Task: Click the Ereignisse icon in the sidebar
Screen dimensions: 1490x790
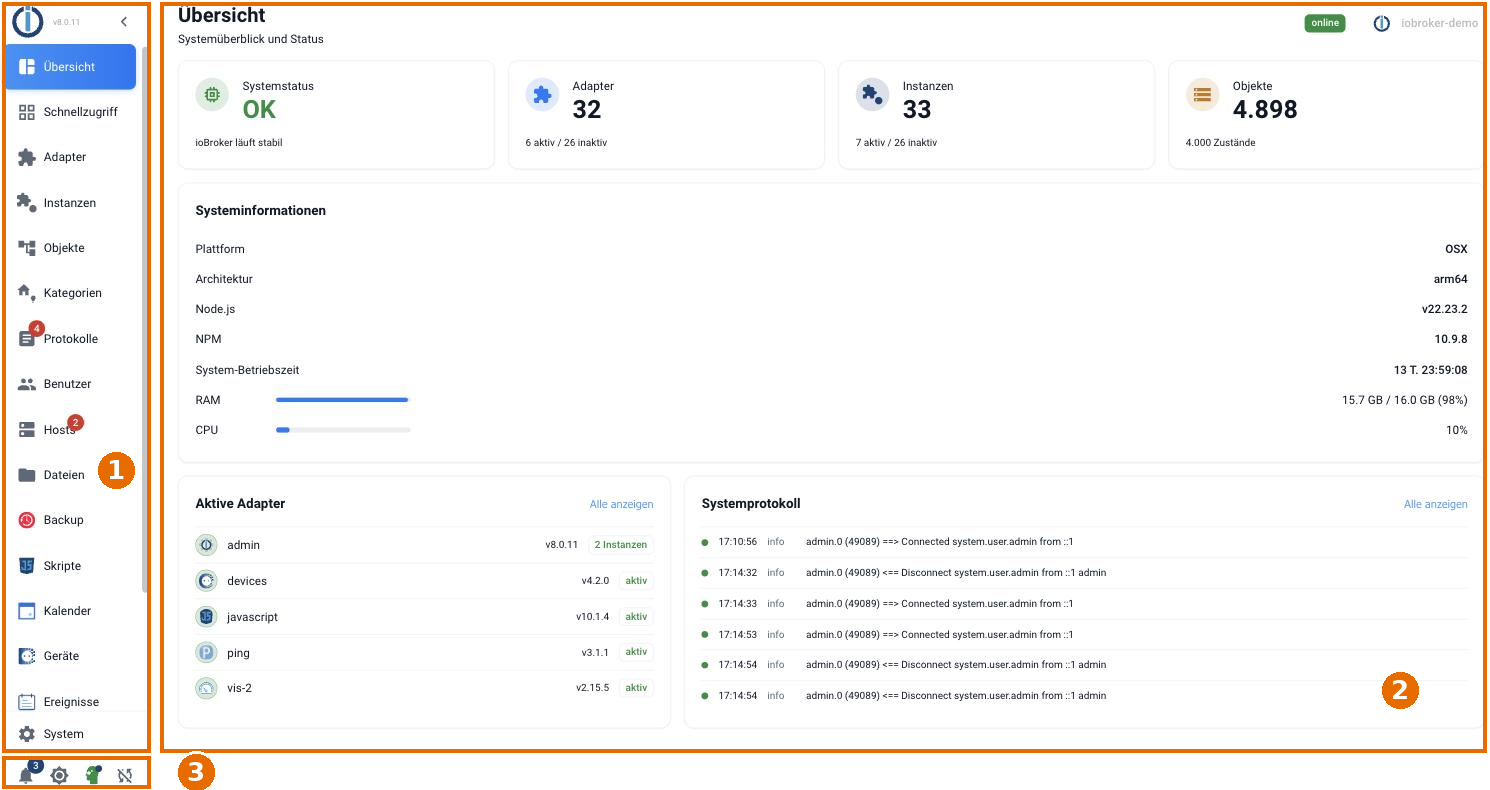Action: click(27, 702)
